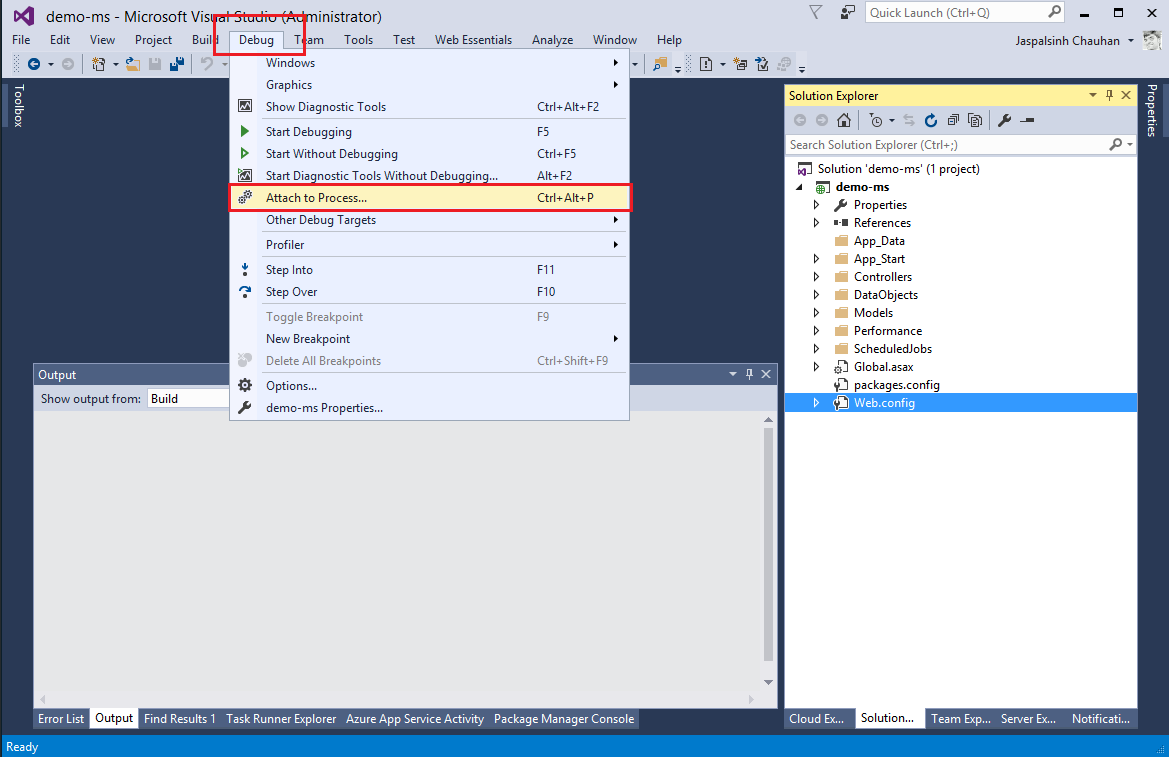The height and width of the screenshot is (759, 1169).
Task: Pin the Output window with auto hide
Action: 749,374
